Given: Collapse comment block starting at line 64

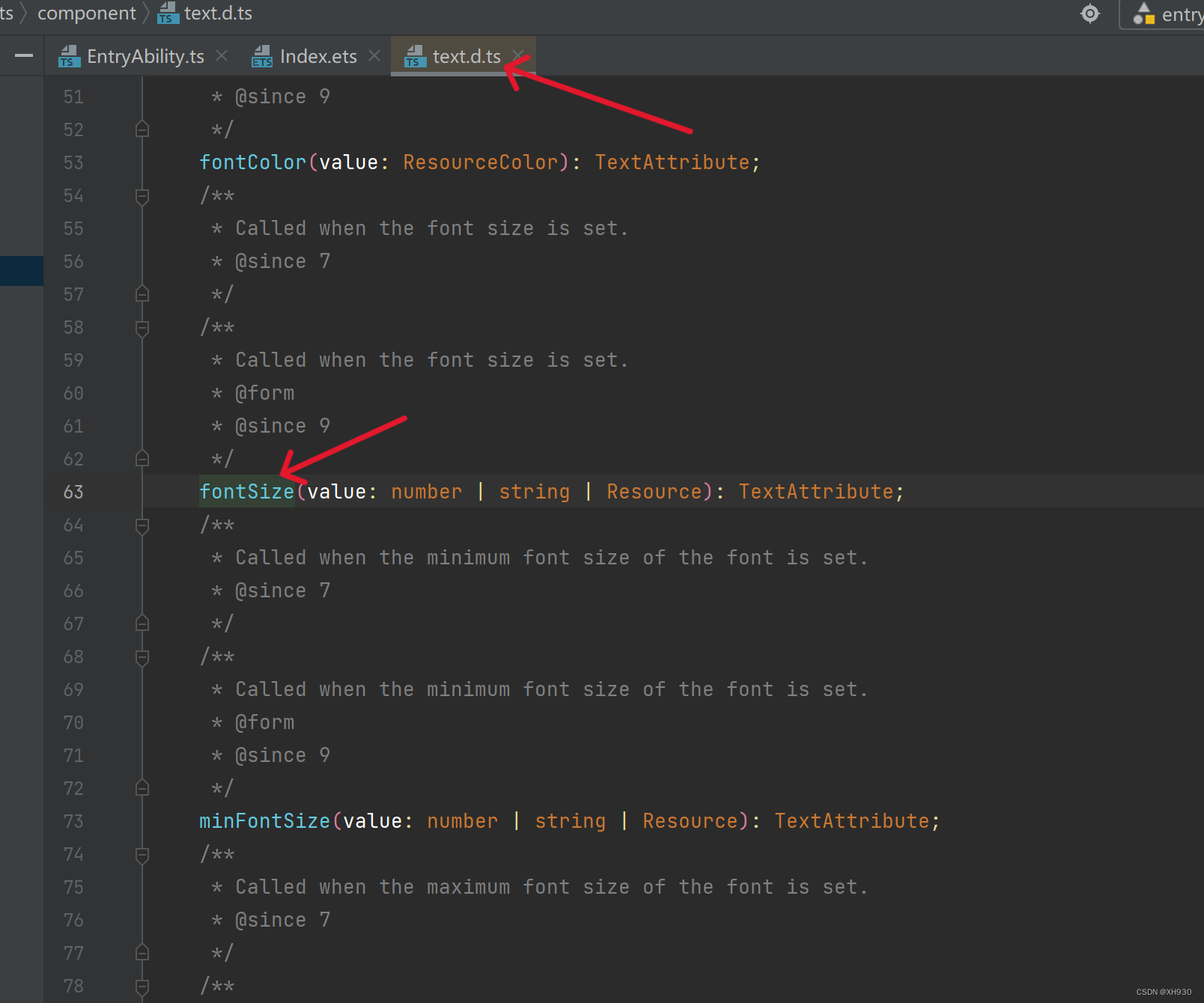Looking at the screenshot, I should click(x=142, y=525).
